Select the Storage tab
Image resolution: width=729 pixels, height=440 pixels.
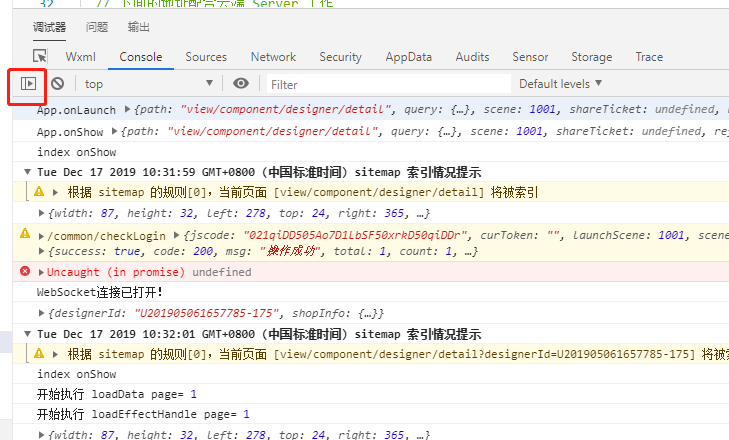click(592, 57)
